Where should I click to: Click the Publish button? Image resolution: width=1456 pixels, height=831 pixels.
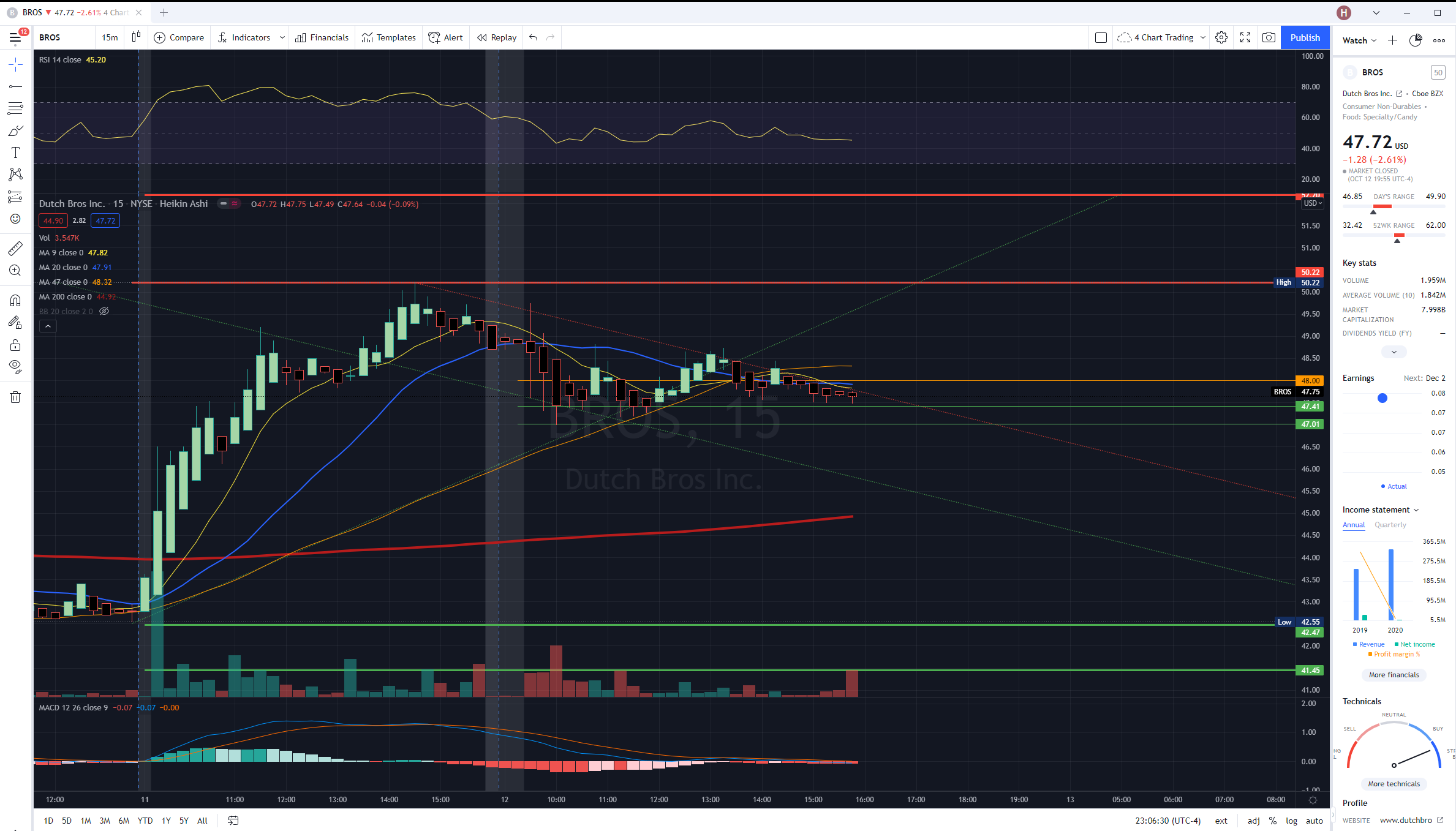tap(1305, 37)
